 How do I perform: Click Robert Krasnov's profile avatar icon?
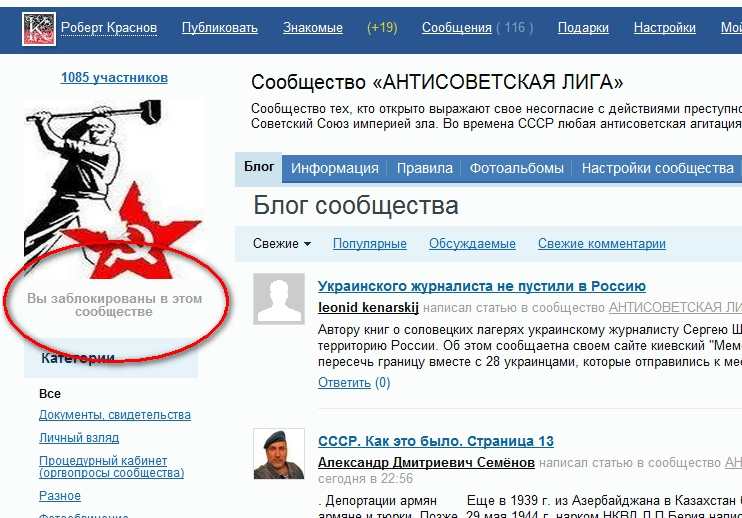click(39, 29)
